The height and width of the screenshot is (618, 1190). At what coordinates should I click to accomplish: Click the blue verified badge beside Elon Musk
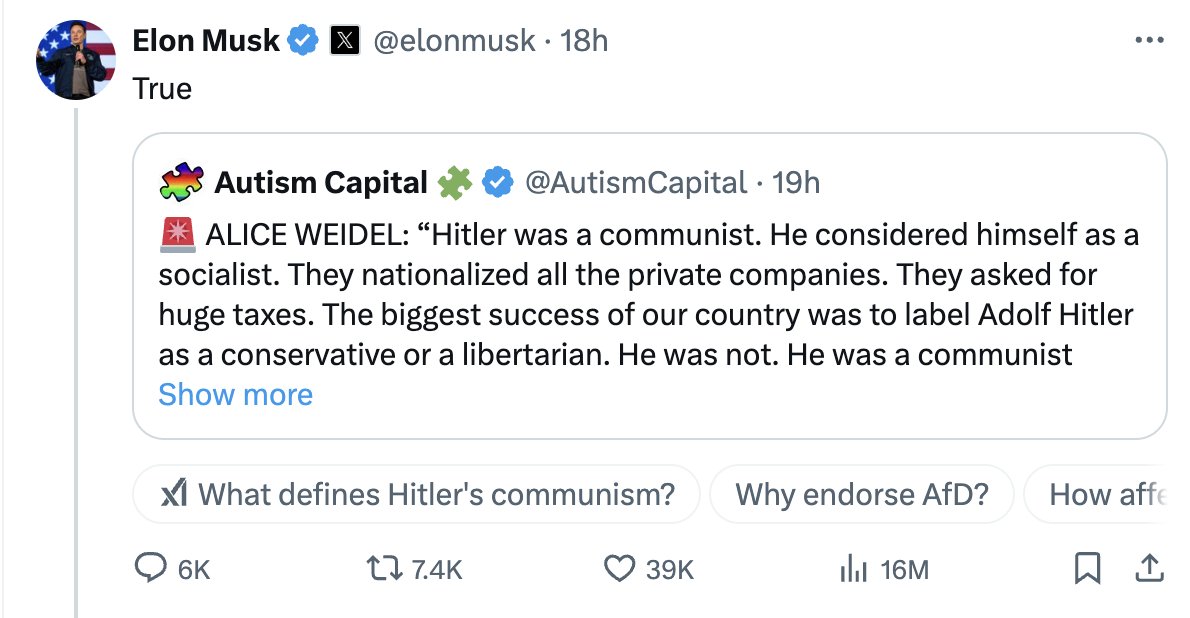[x=304, y=41]
